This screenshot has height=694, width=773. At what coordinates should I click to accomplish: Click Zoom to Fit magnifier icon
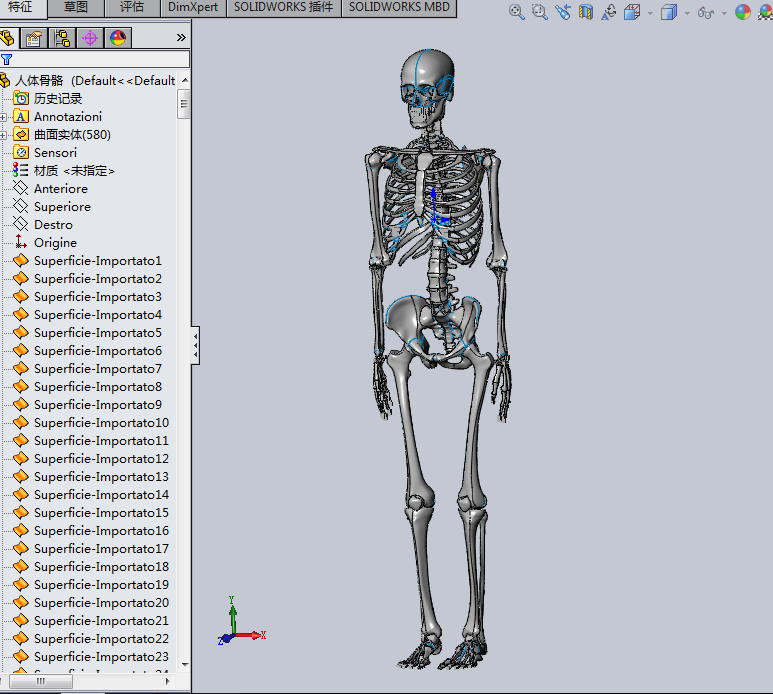click(x=516, y=12)
